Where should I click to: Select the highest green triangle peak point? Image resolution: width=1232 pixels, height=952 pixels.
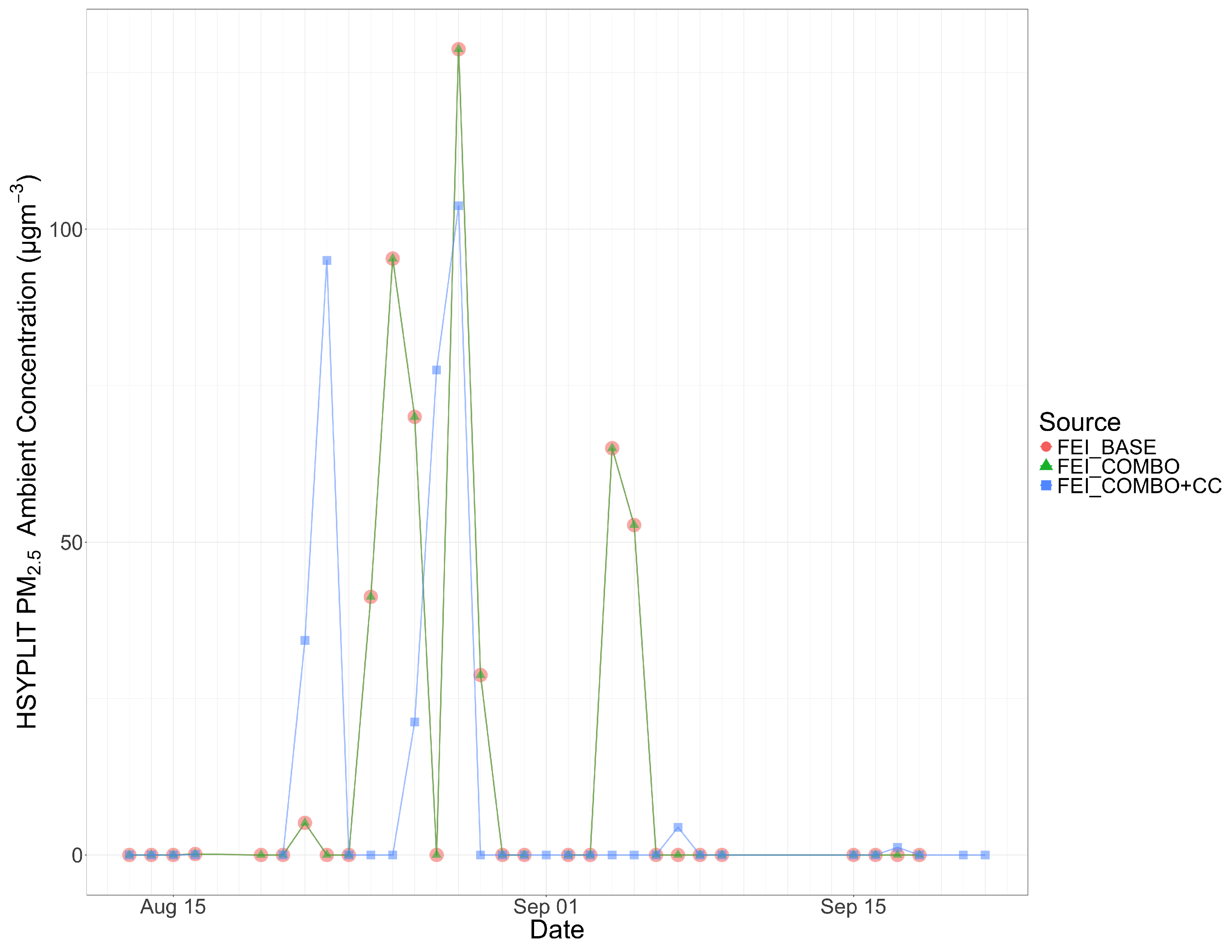tap(459, 50)
